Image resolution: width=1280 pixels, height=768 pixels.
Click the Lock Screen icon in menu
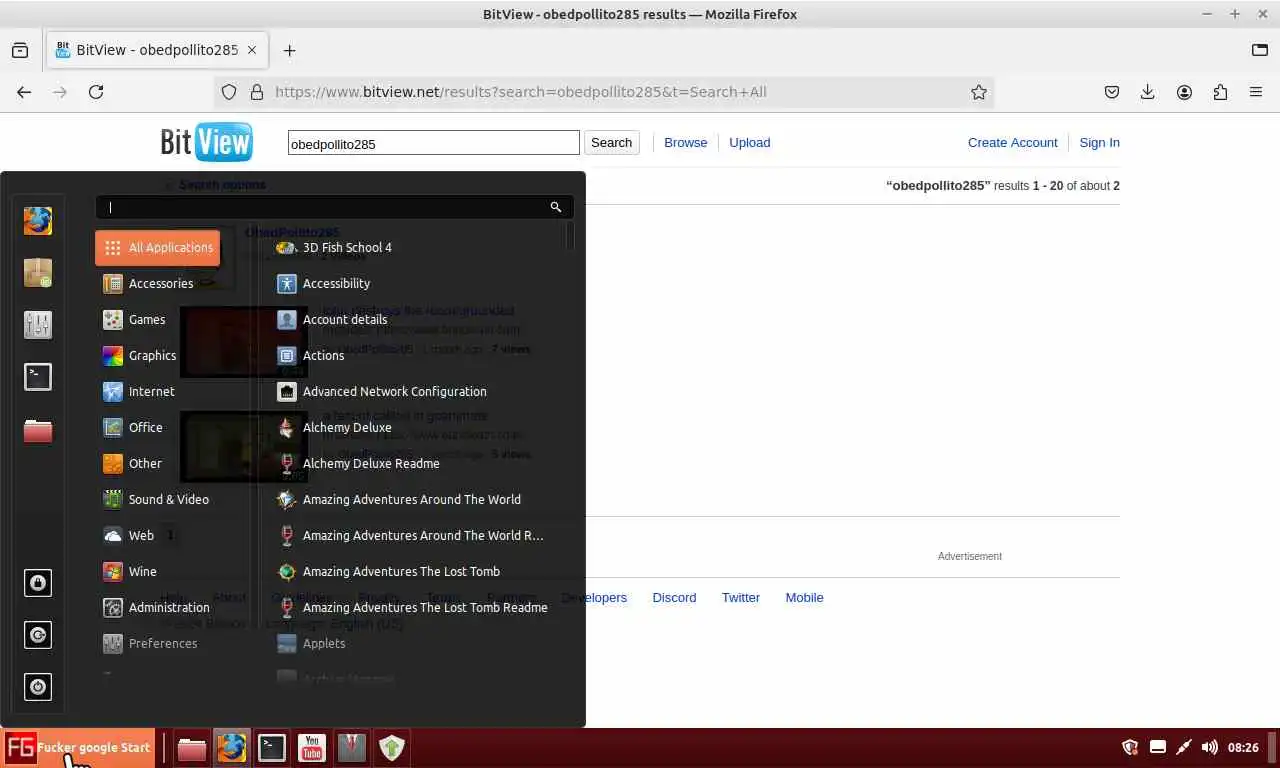click(38, 583)
